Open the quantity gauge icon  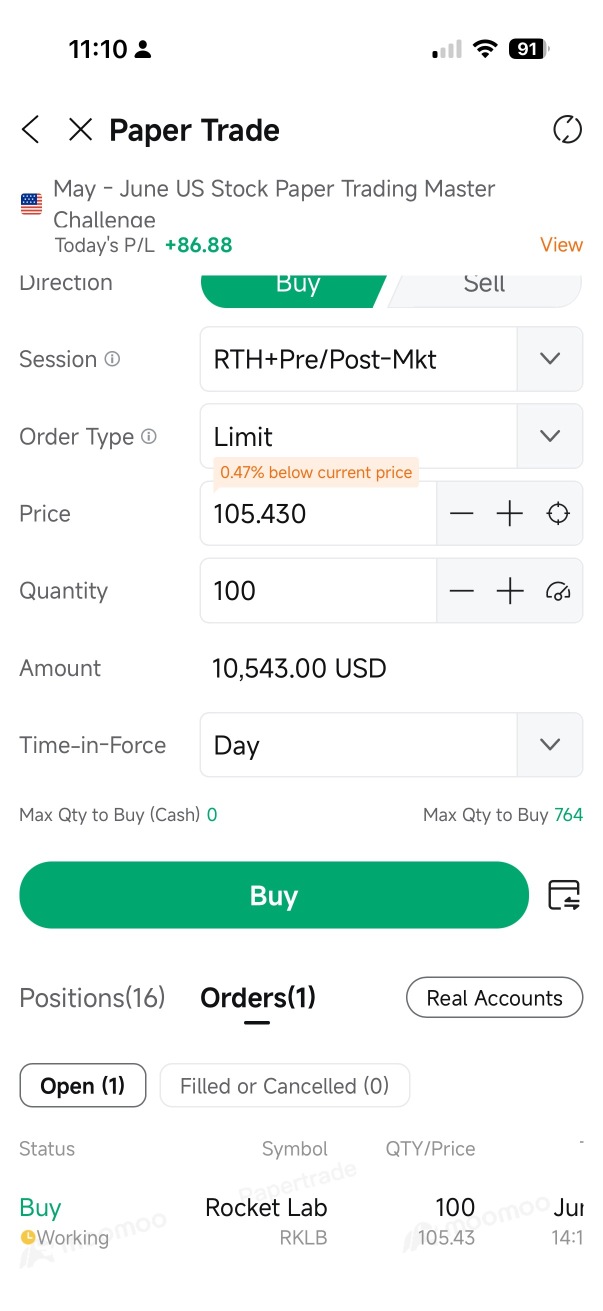point(558,591)
